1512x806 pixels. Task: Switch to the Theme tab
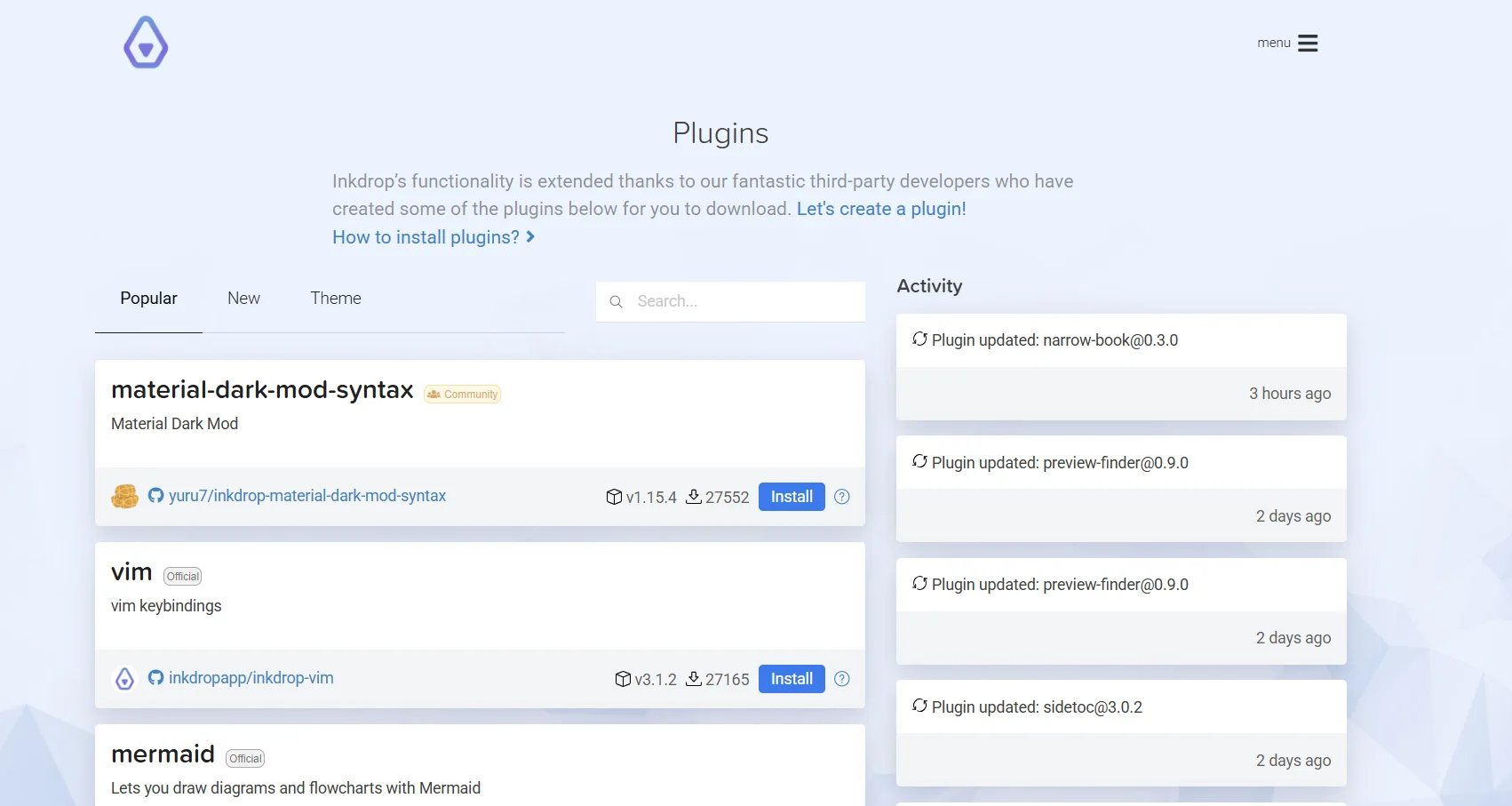[x=335, y=299]
